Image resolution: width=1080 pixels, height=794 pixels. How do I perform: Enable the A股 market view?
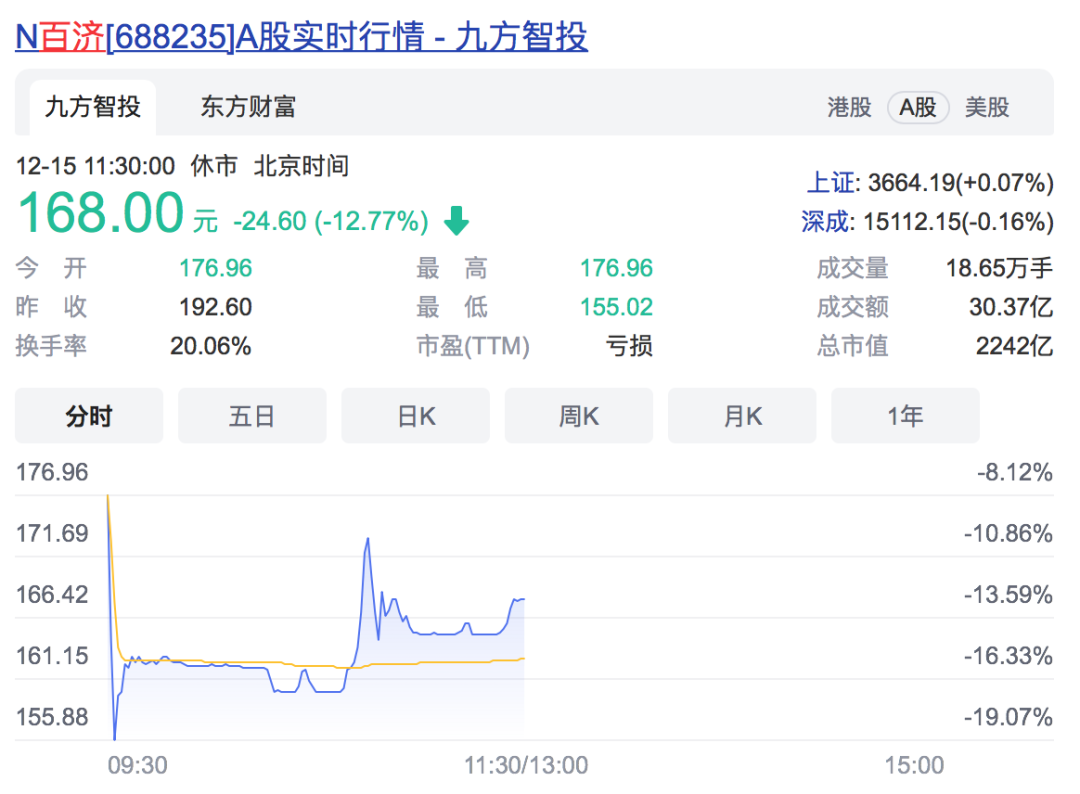pos(917,107)
